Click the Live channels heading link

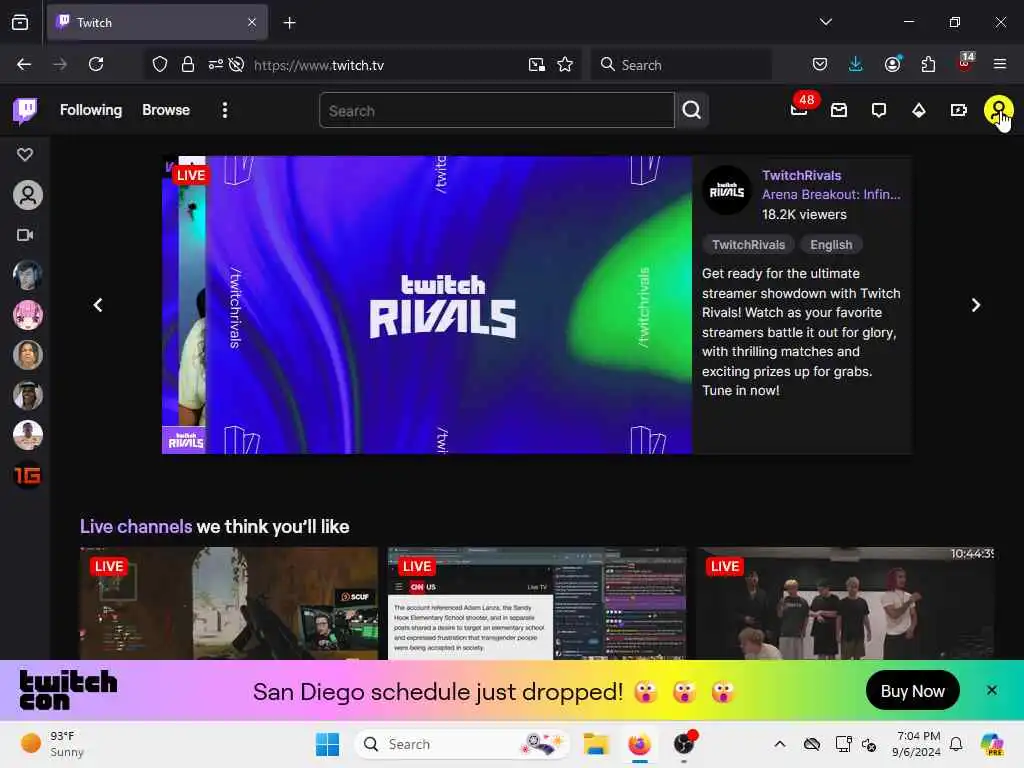click(x=136, y=527)
